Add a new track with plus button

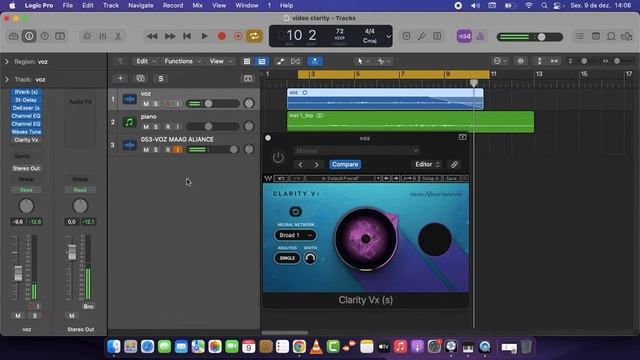[120, 78]
